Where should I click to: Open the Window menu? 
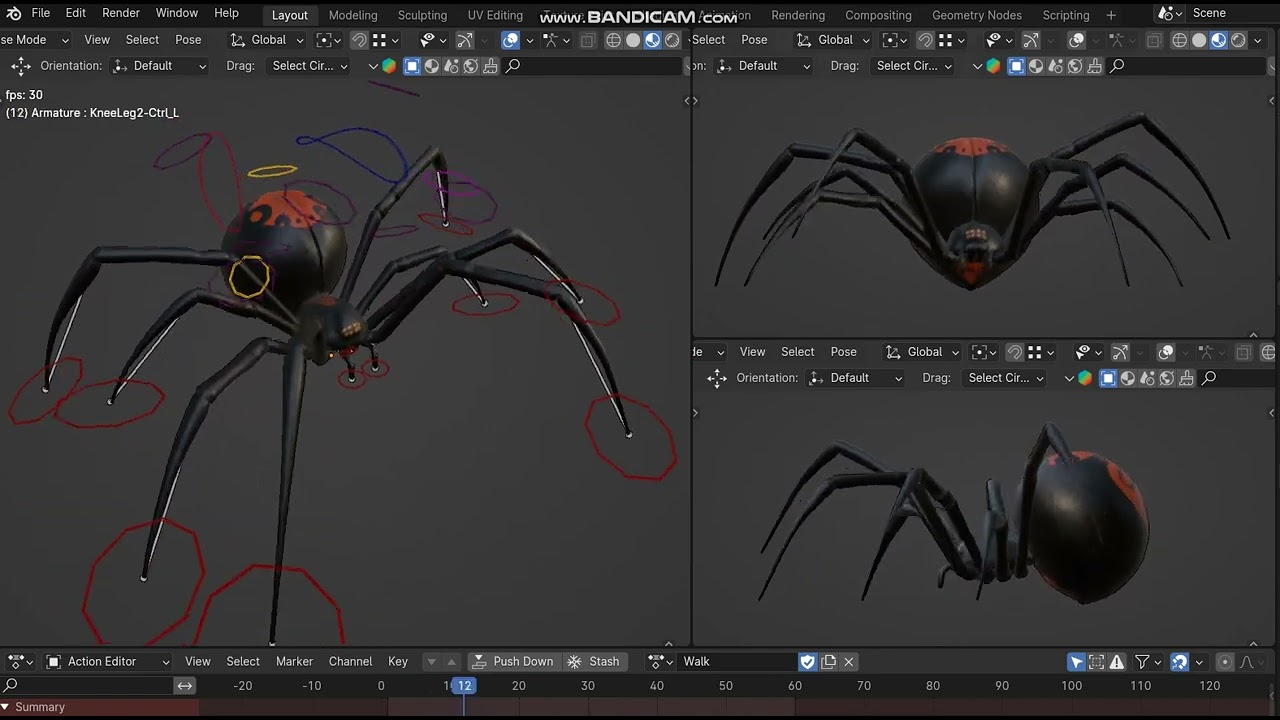coord(177,13)
